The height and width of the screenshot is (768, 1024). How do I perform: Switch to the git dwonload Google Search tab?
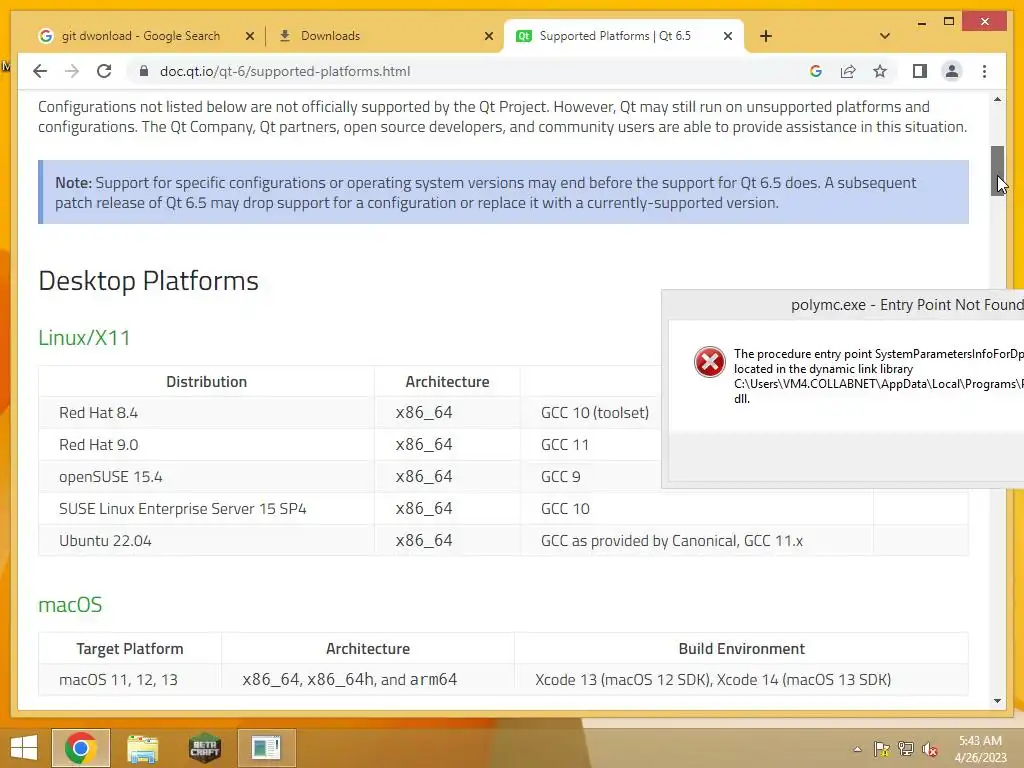click(x=140, y=36)
